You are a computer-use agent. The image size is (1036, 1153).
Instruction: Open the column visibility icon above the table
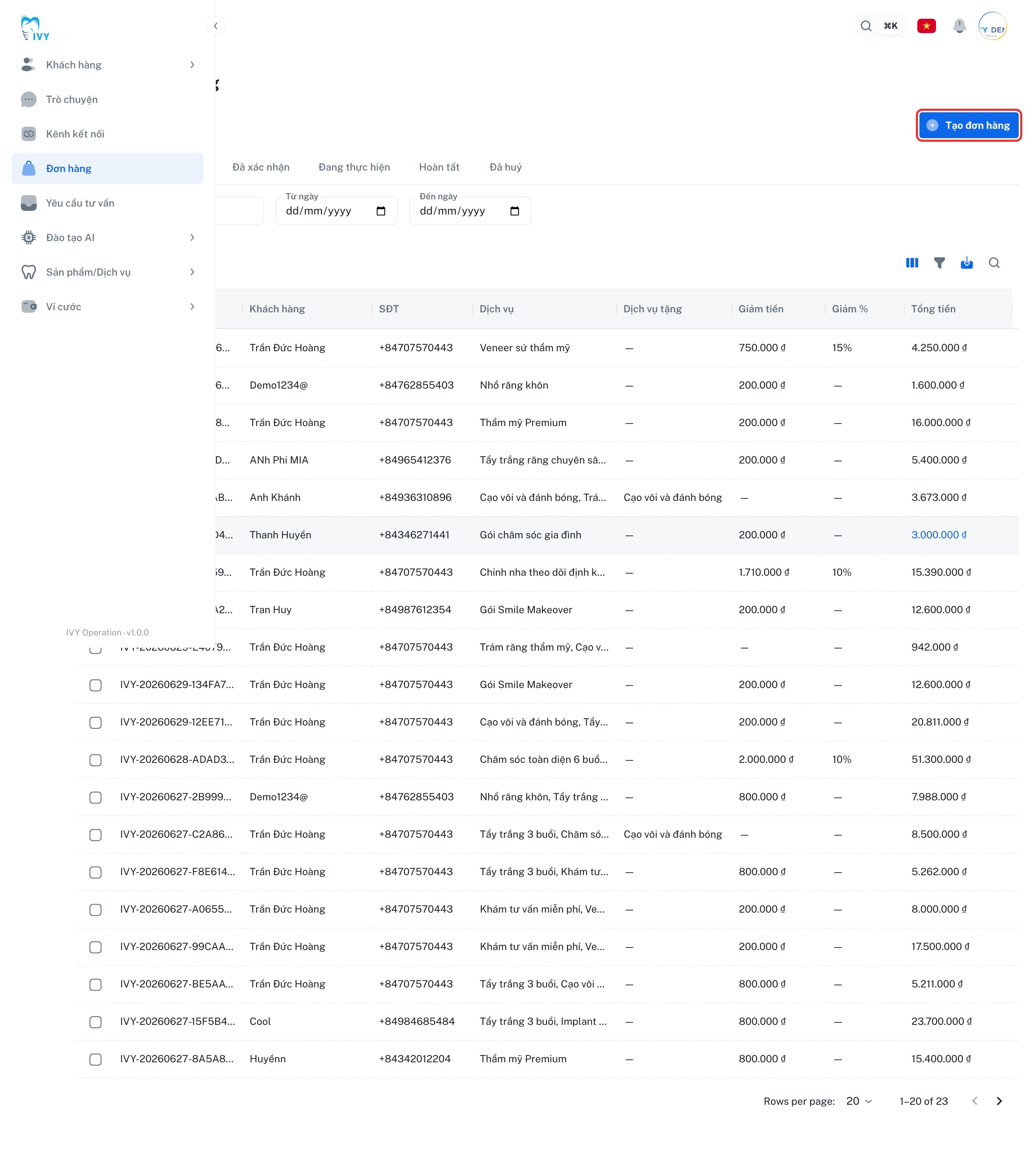(x=912, y=262)
